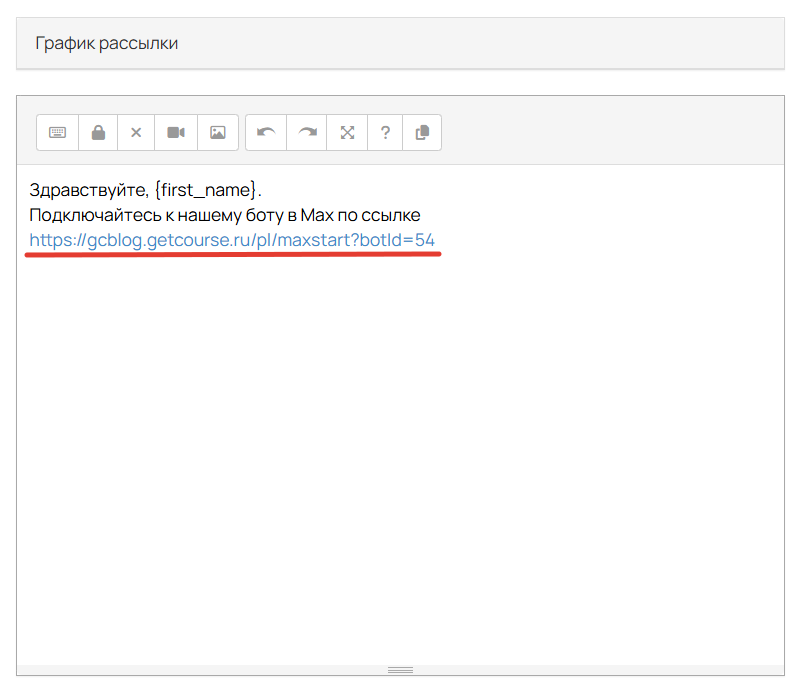
Task: Click the X clear-content icon
Action: [x=136, y=132]
